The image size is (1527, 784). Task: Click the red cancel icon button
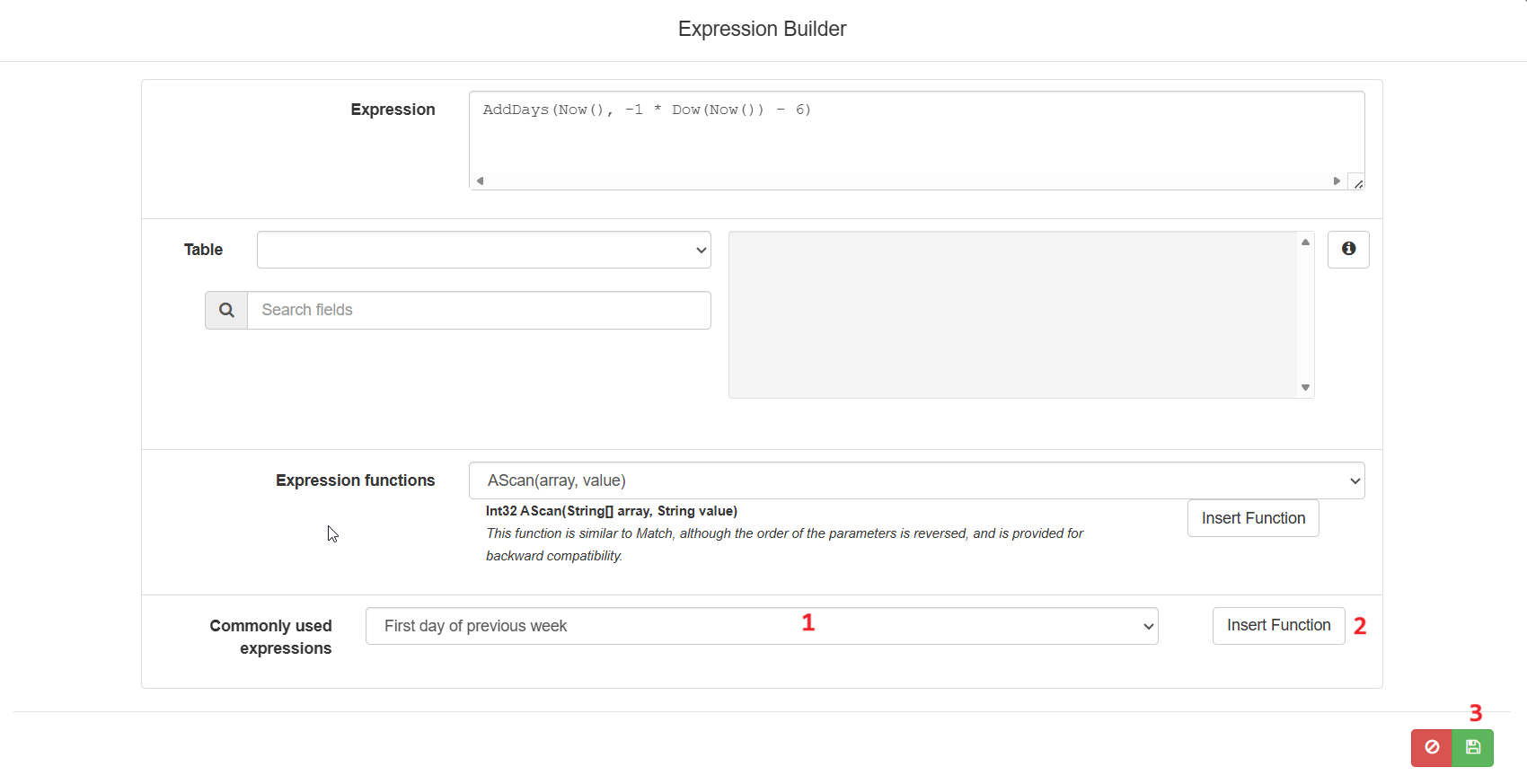click(1432, 747)
